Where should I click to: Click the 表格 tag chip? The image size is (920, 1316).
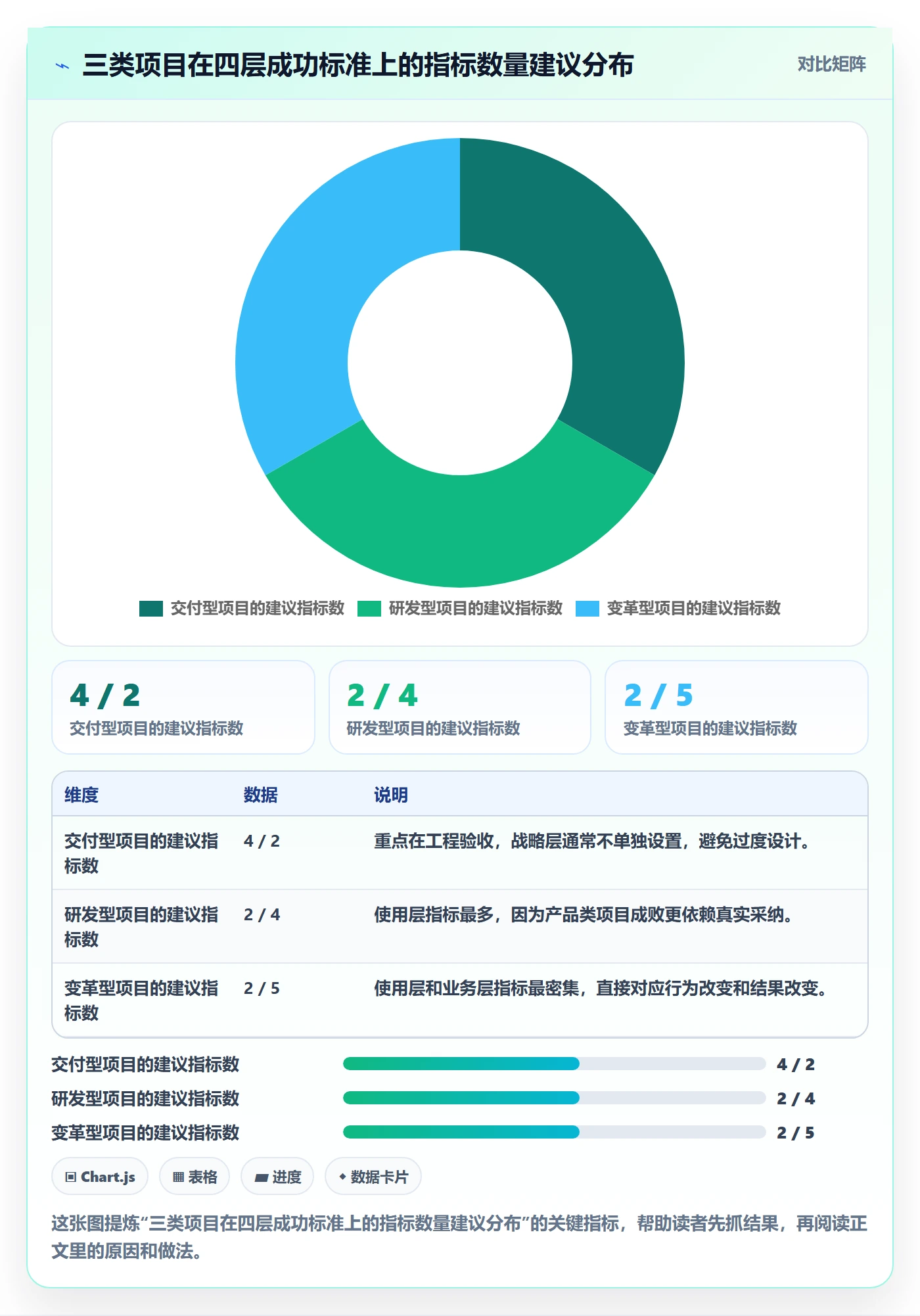(x=195, y=1177)
